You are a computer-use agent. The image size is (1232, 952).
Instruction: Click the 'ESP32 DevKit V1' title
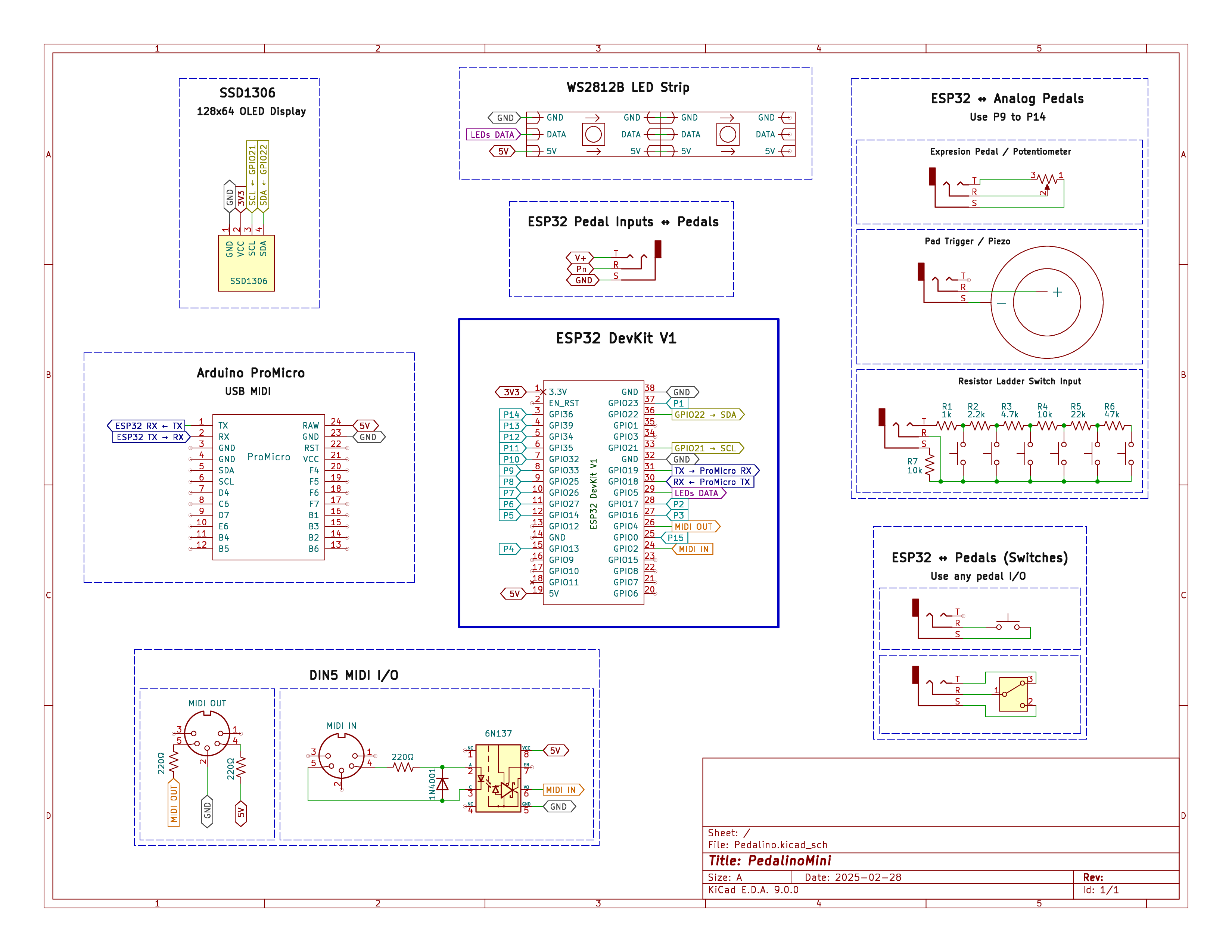(616, 338)
